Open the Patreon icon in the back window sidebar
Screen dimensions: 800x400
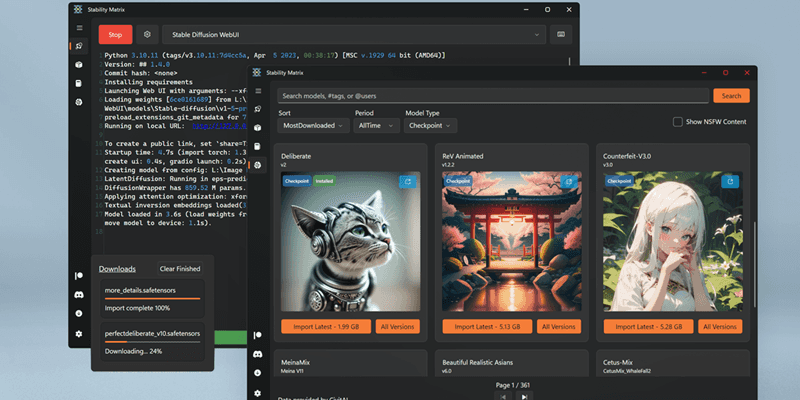tap(78, 275)
